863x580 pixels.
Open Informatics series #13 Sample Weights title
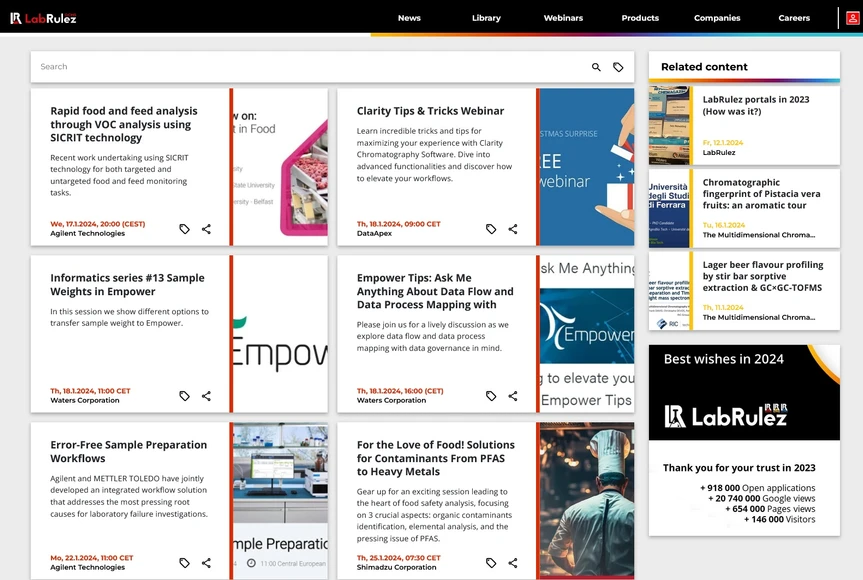tap(127, 284)
